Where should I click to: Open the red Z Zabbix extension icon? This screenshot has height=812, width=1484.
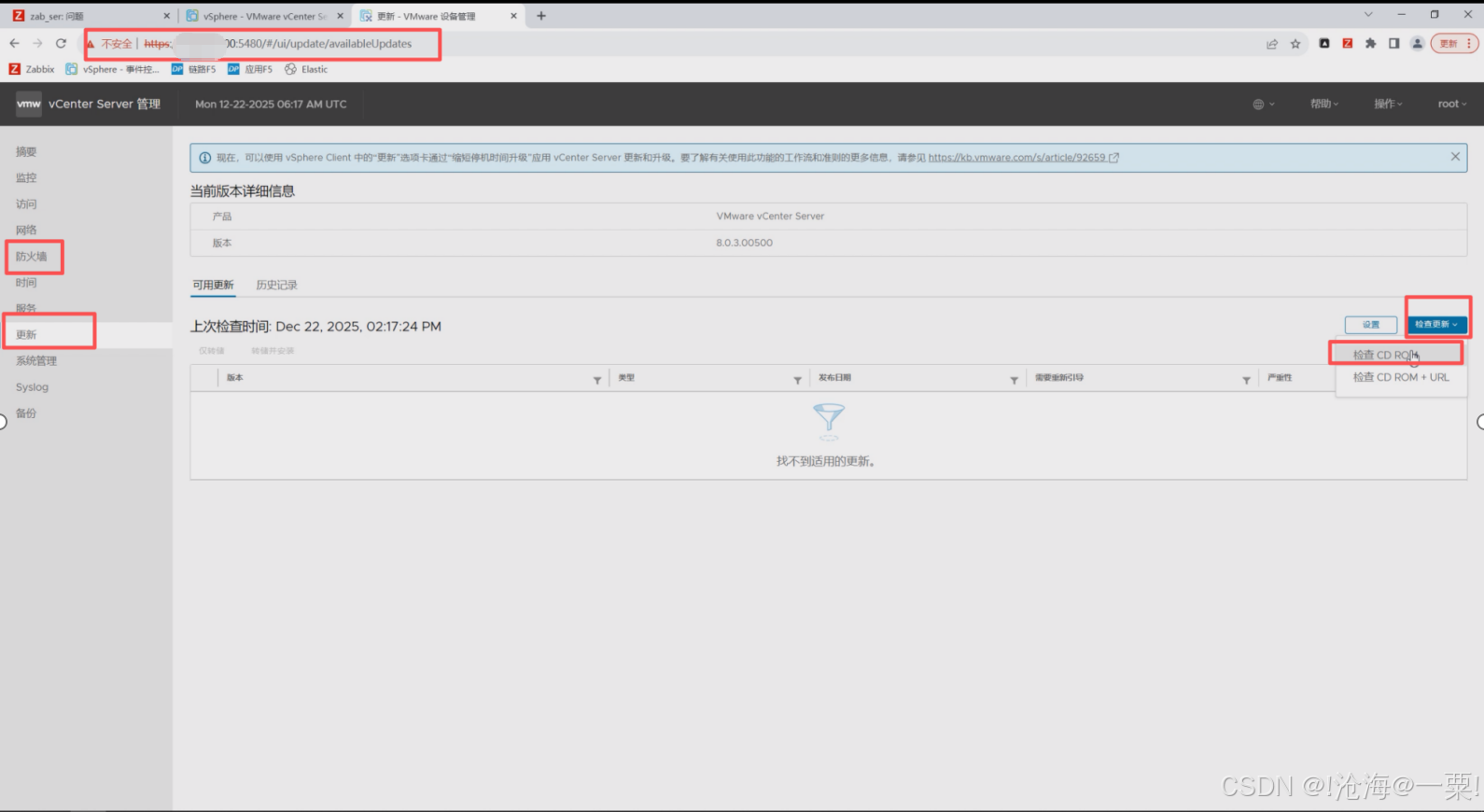click(1348, 43)
